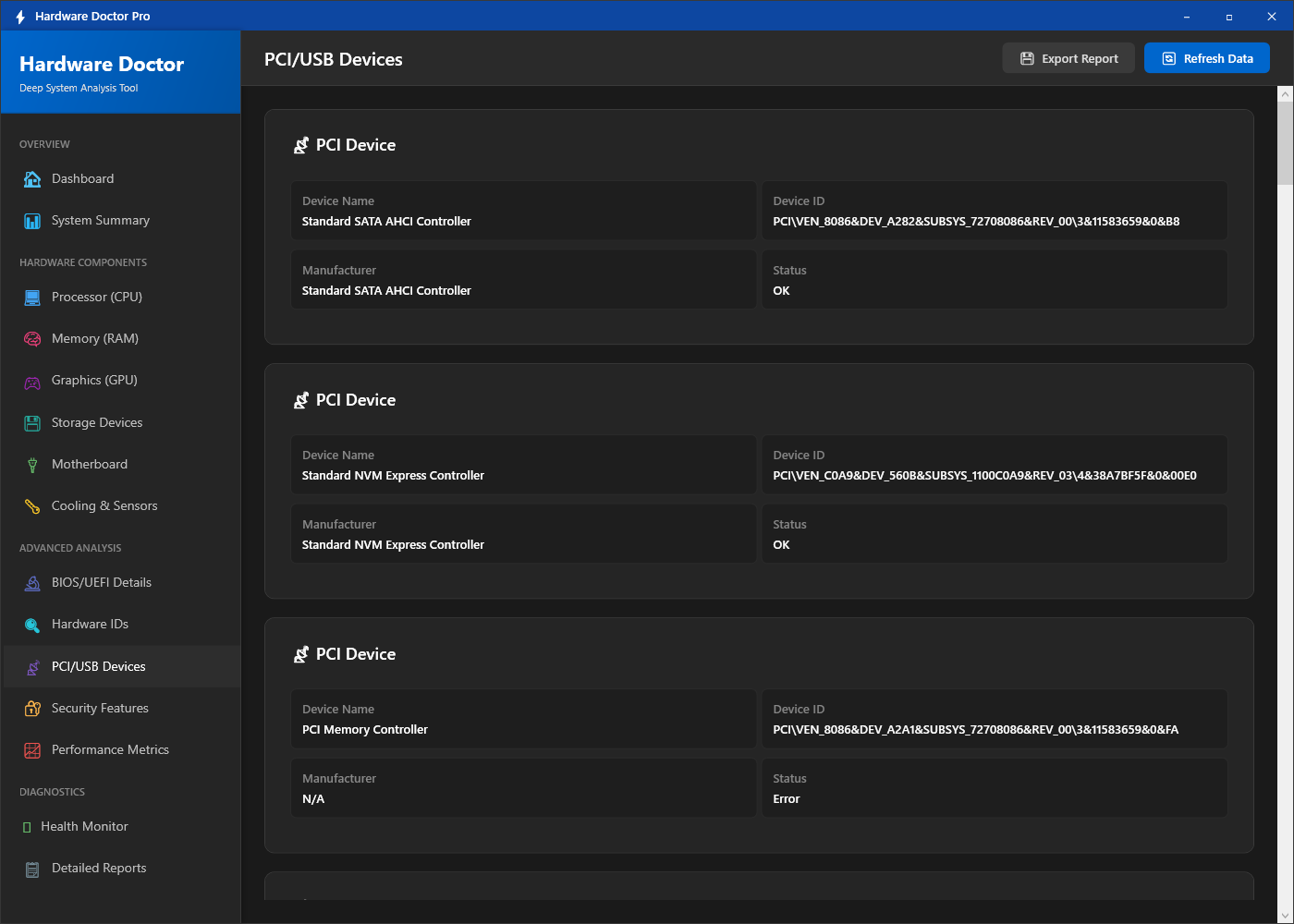1294x924 pixels.
Task: Click the lightning bolt app icon in title bar
Action: click(x=20, y=17)
